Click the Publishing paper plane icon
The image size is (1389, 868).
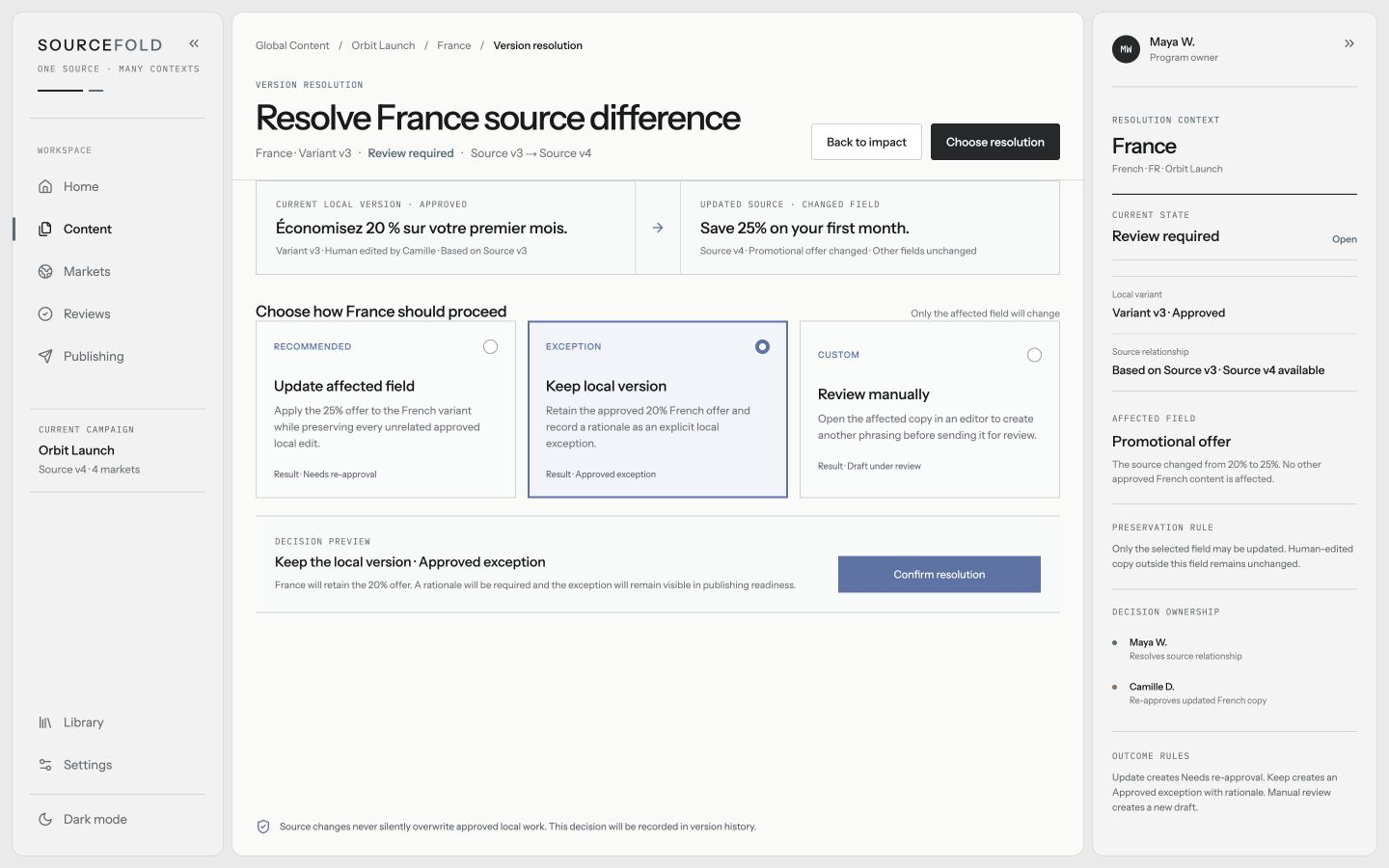click(x=45, y=357)
